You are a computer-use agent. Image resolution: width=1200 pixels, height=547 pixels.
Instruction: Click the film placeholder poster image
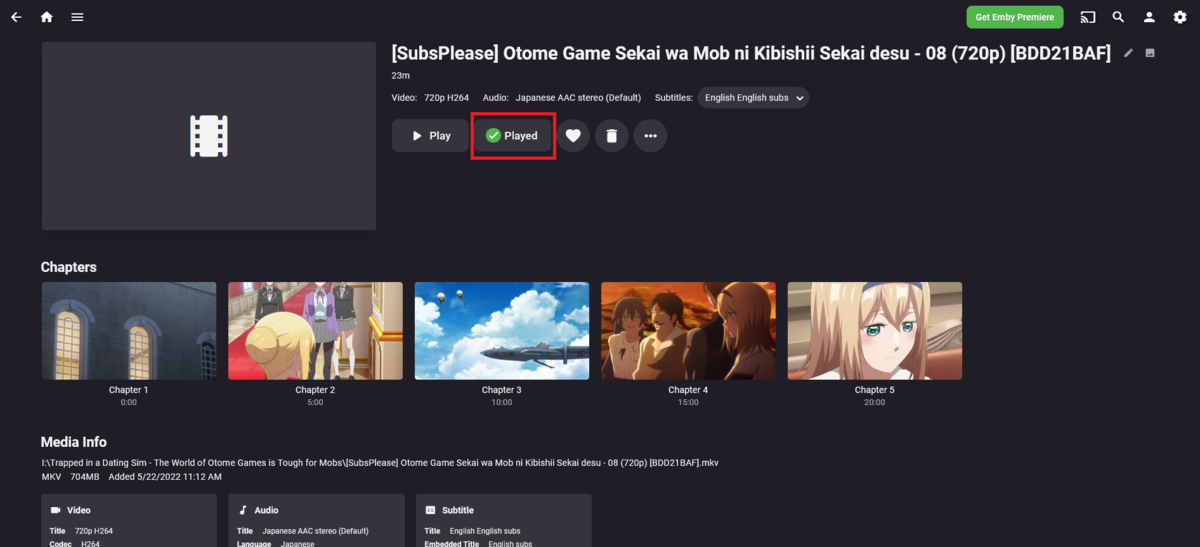[x=209, y=136]
